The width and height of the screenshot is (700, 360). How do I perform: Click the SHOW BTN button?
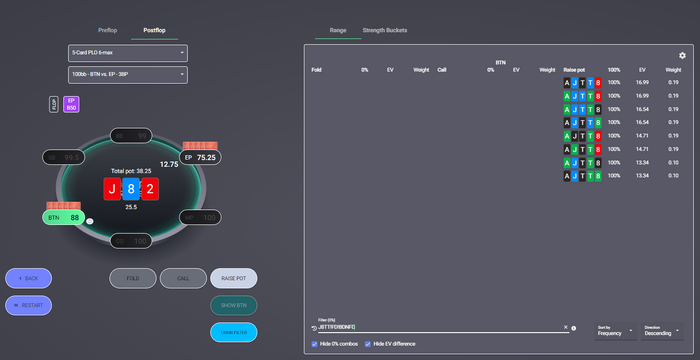(234, 306)
